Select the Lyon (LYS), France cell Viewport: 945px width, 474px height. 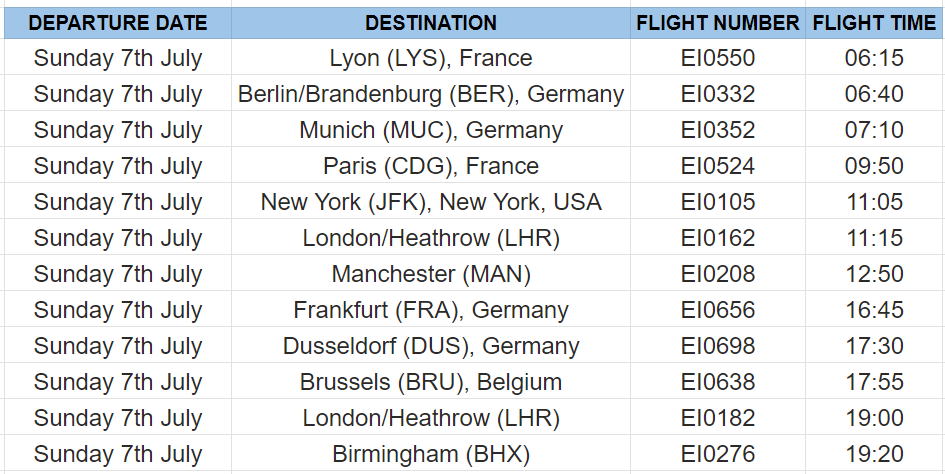coord(431,57)
